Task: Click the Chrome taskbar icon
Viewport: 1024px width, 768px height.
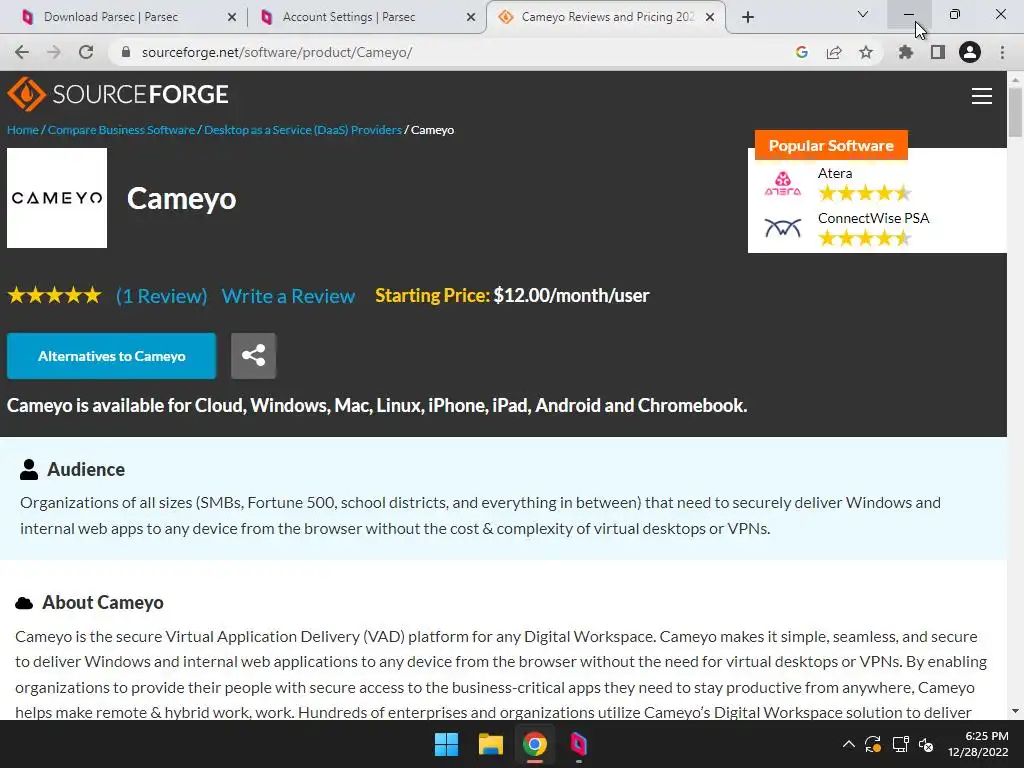Action: click(x=534, y=744)
